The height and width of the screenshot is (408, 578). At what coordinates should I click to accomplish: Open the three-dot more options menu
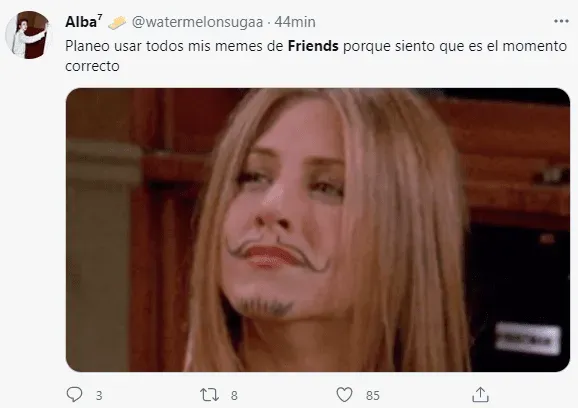[x=561, y=21]
